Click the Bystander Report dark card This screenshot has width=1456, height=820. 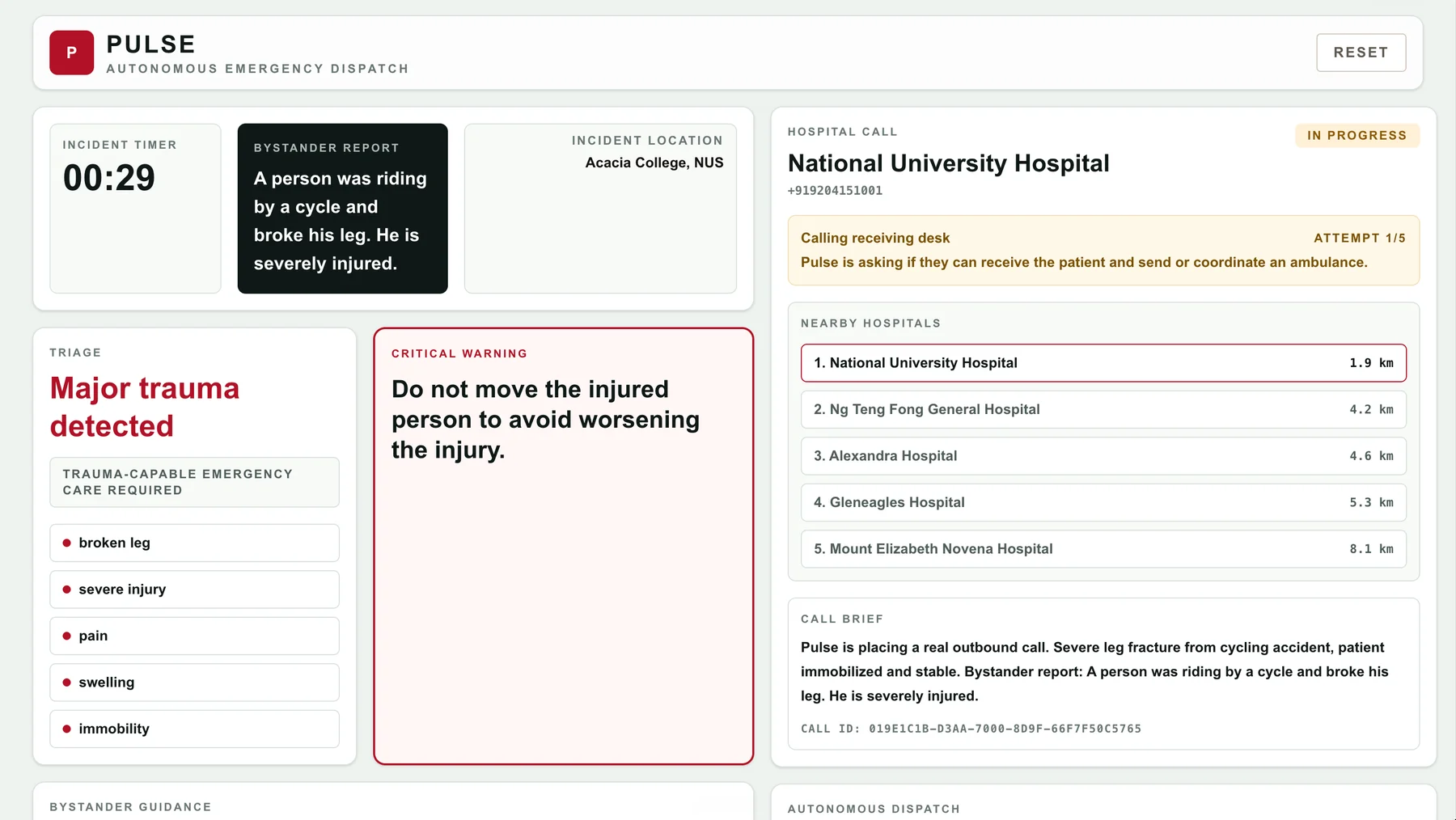click(342, 209)
